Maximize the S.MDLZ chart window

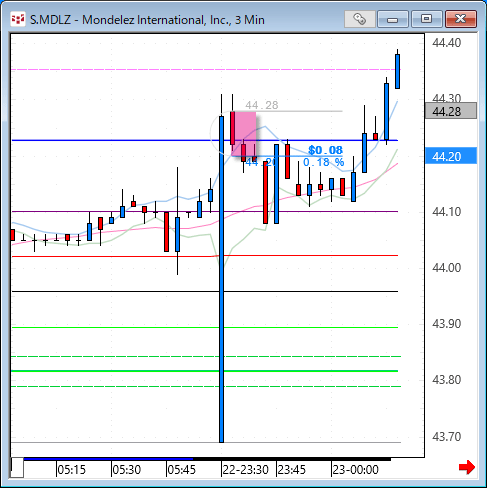pyautogui.click(x=427, y=19)
